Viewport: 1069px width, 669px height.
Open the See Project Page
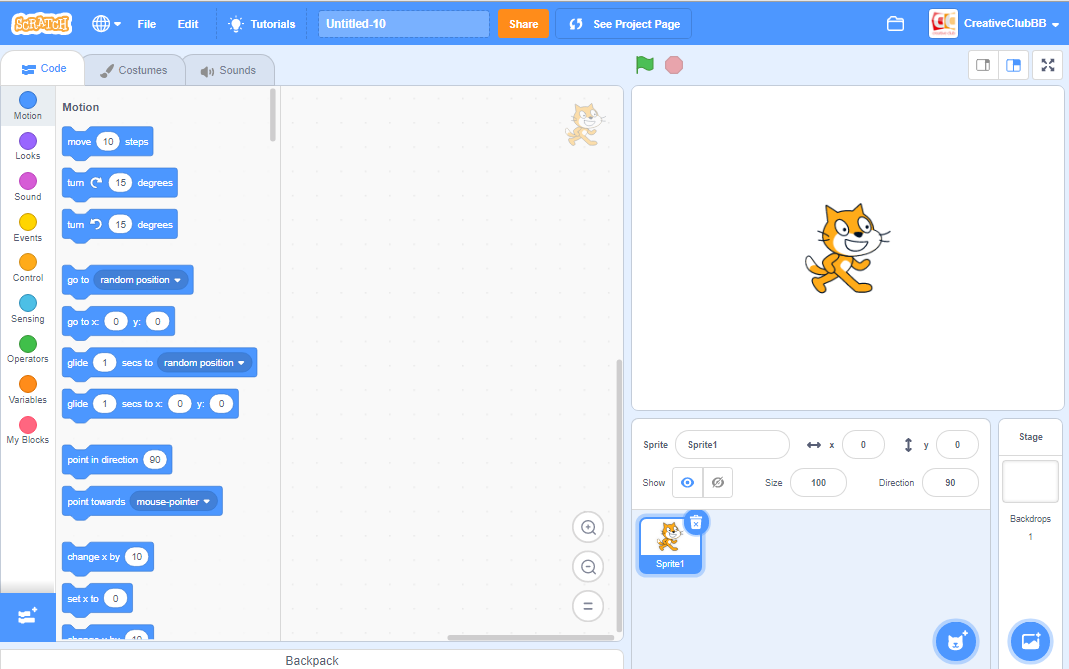[x=623, y=22]
